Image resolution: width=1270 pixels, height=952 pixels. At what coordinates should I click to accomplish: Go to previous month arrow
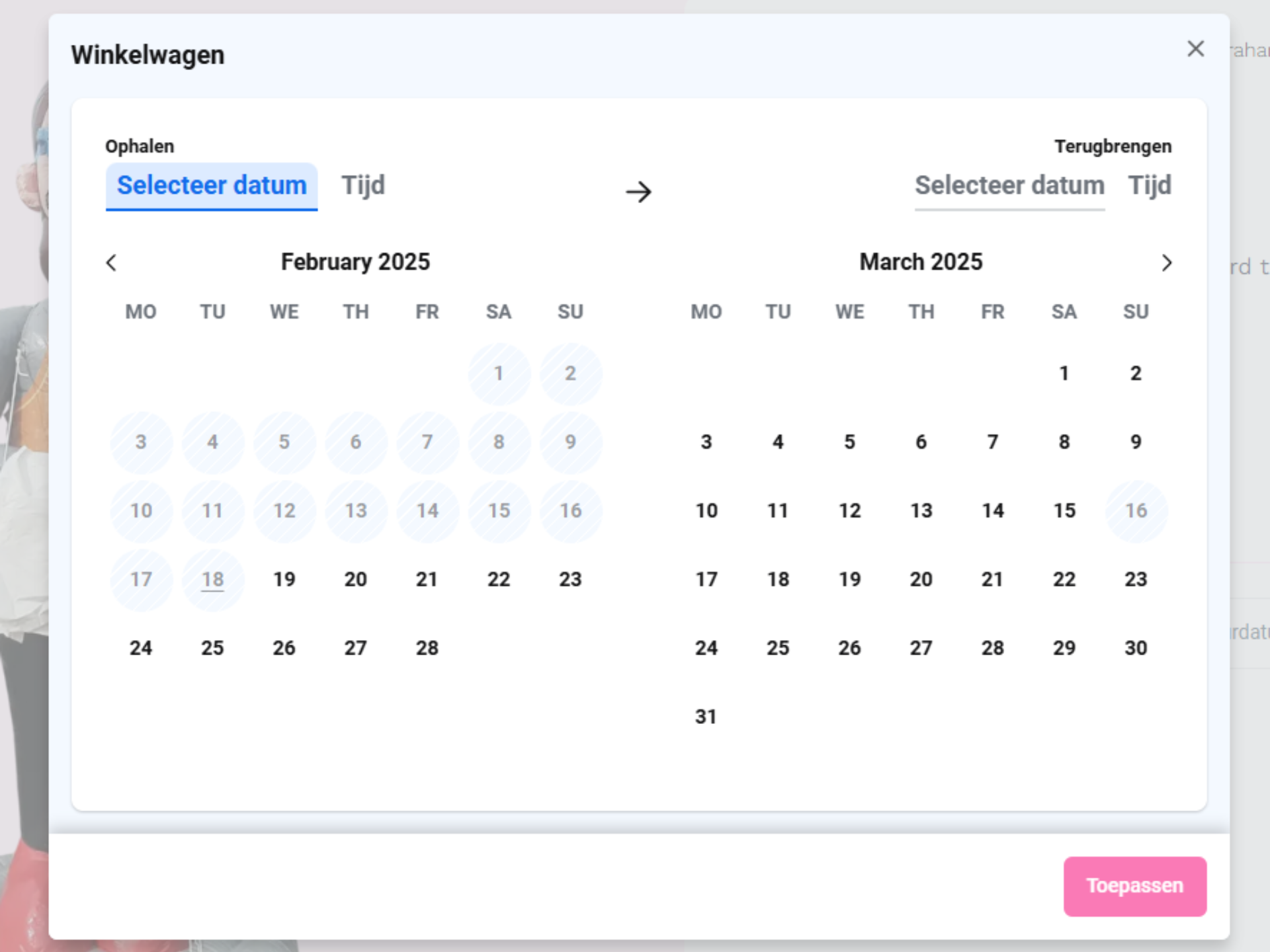point(111,263)
